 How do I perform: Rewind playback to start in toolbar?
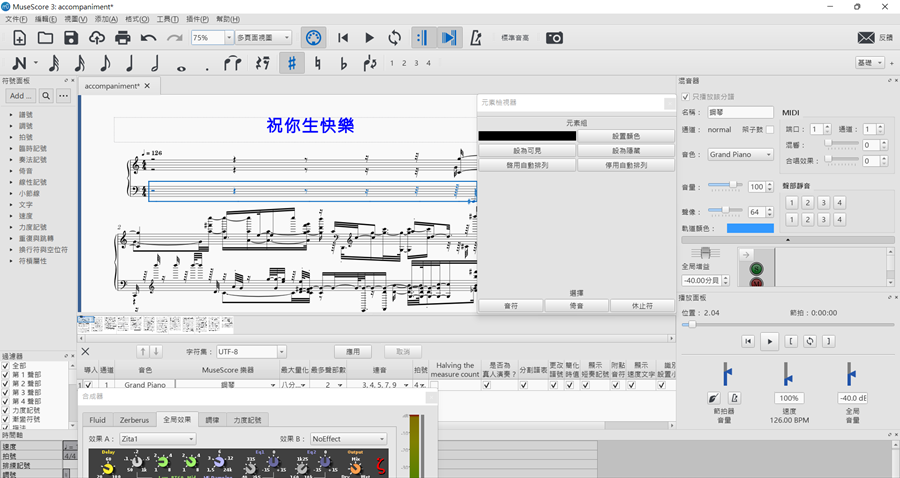(343, 38)
